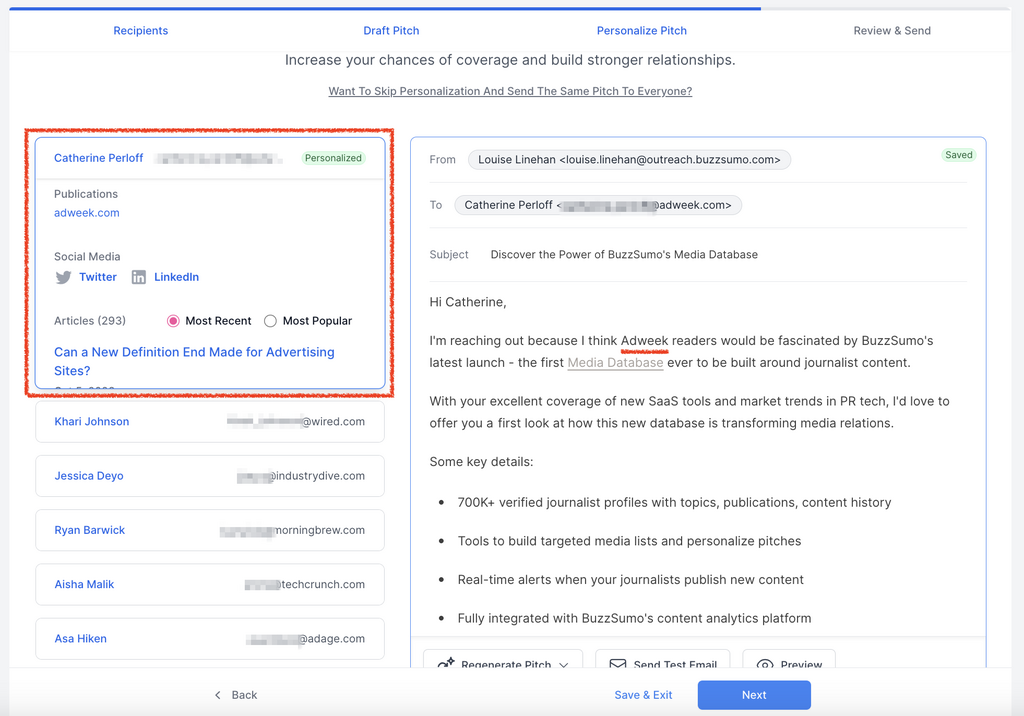Viewport: 1024px width, 716px height.
Task: Click the blue Next button
Action: [x=754, y=695]
